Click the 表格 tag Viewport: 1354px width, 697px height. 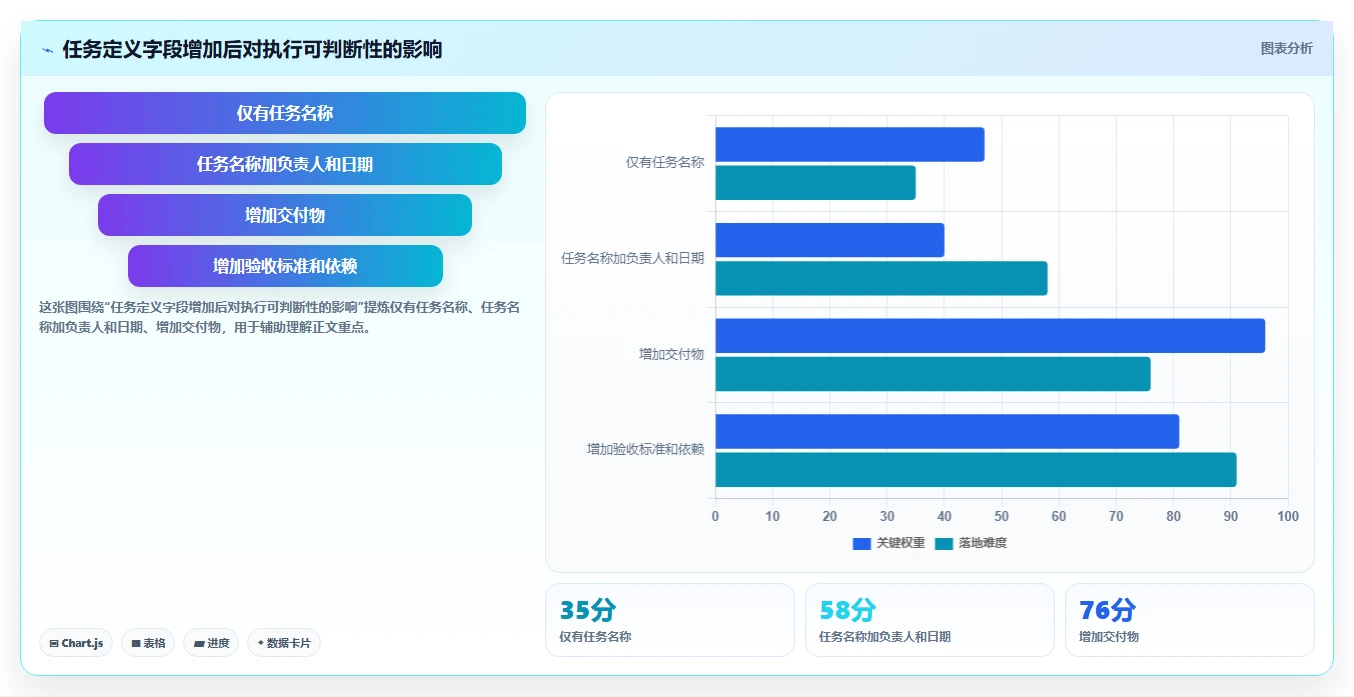pyautogui.click(x=149, y=643)
